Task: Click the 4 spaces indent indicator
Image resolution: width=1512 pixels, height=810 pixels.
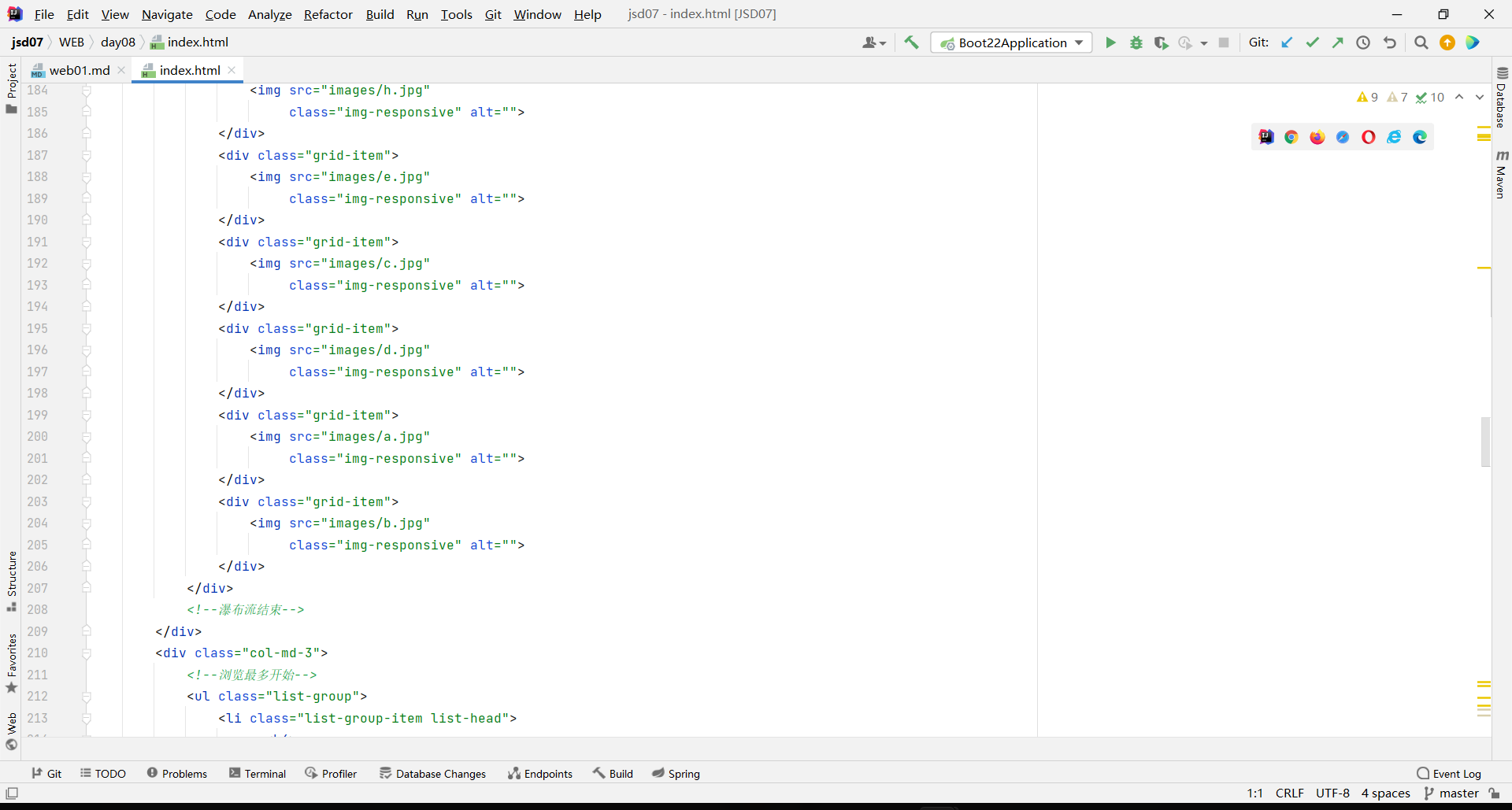Action: point(1386,793)
